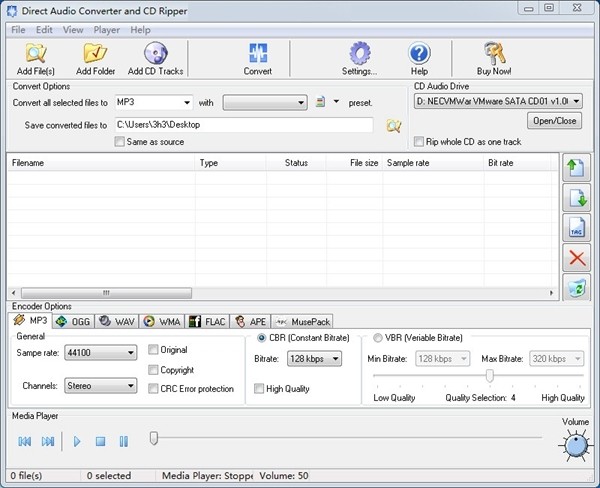Image resolution: width=600 pixels, height=488 pixels.
Task: Check Rip whole CD as one track
Action: click(x=419, y=142)
